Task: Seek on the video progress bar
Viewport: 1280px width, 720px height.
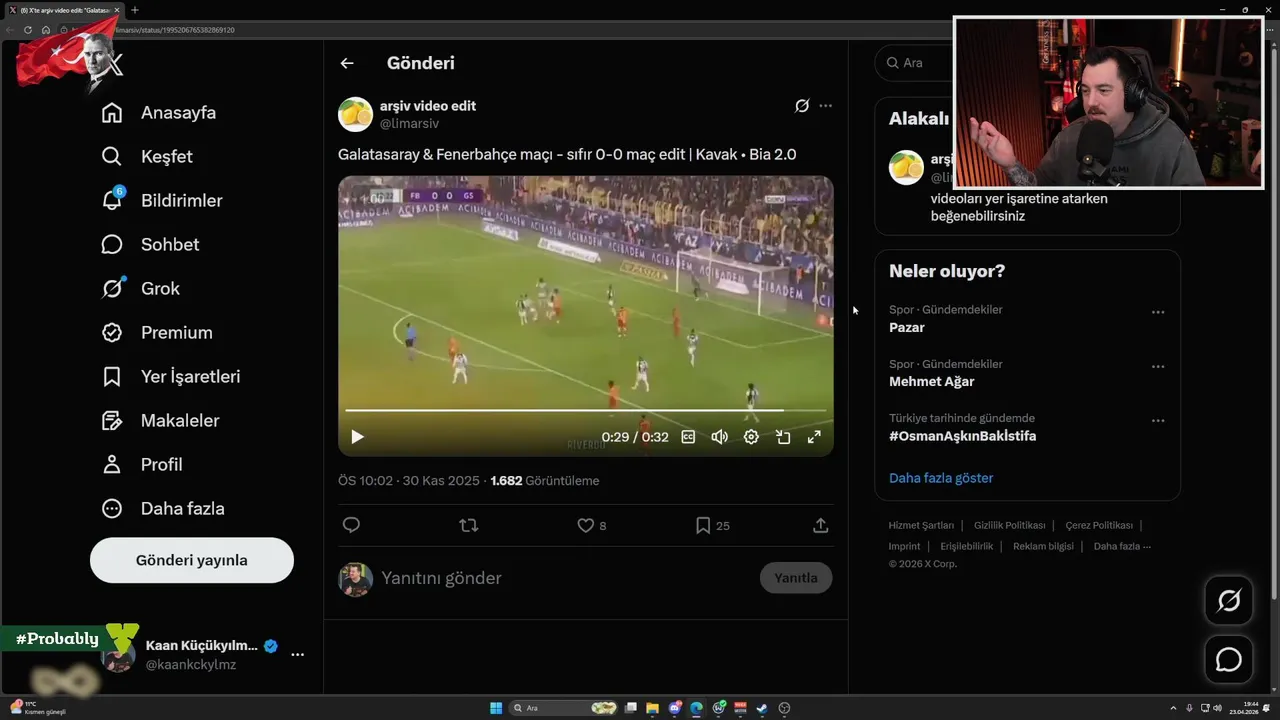Action: [585, 410]
